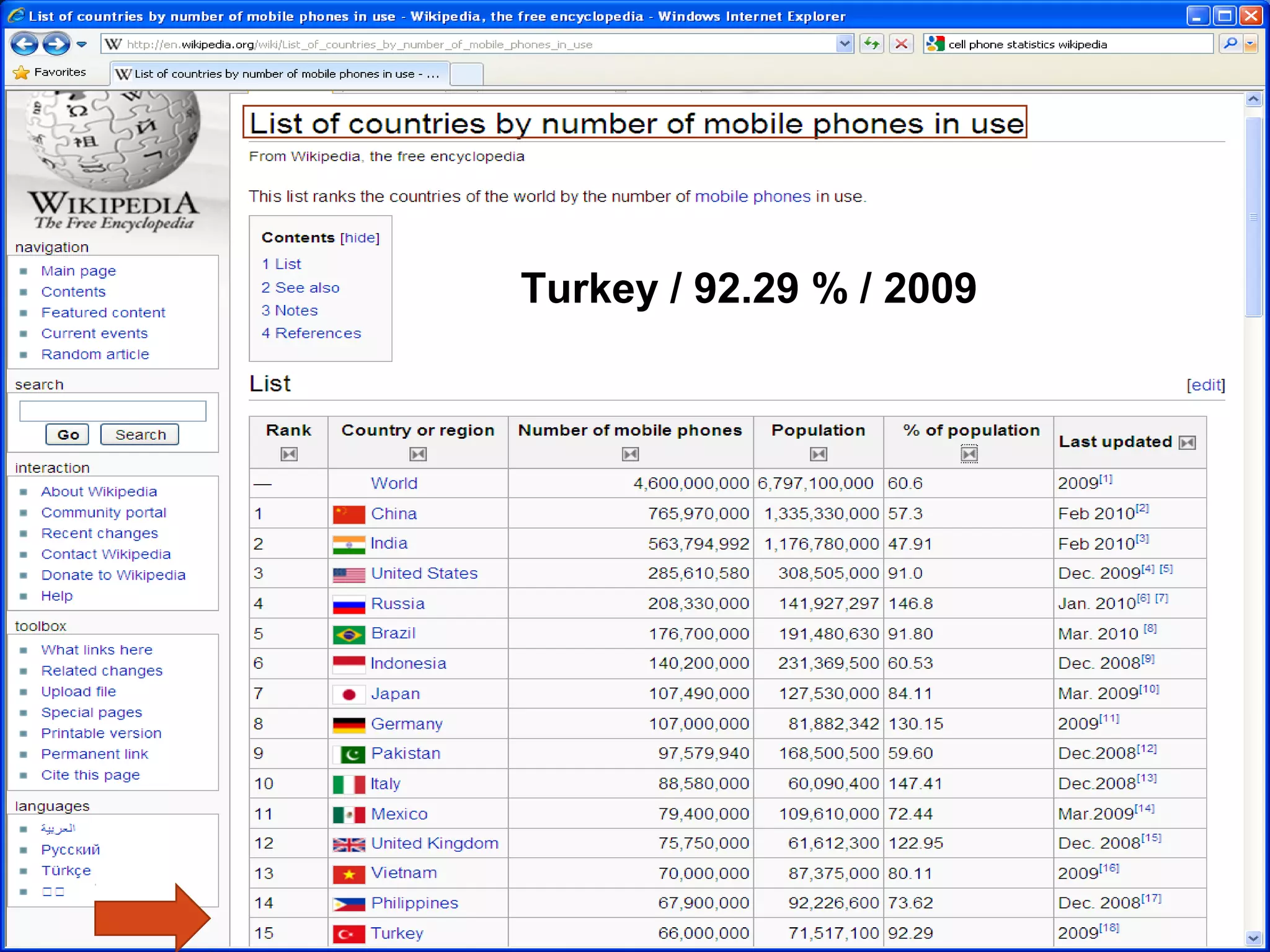
Task: Click the Wikipedia Search button
Action: click(140, 434)
